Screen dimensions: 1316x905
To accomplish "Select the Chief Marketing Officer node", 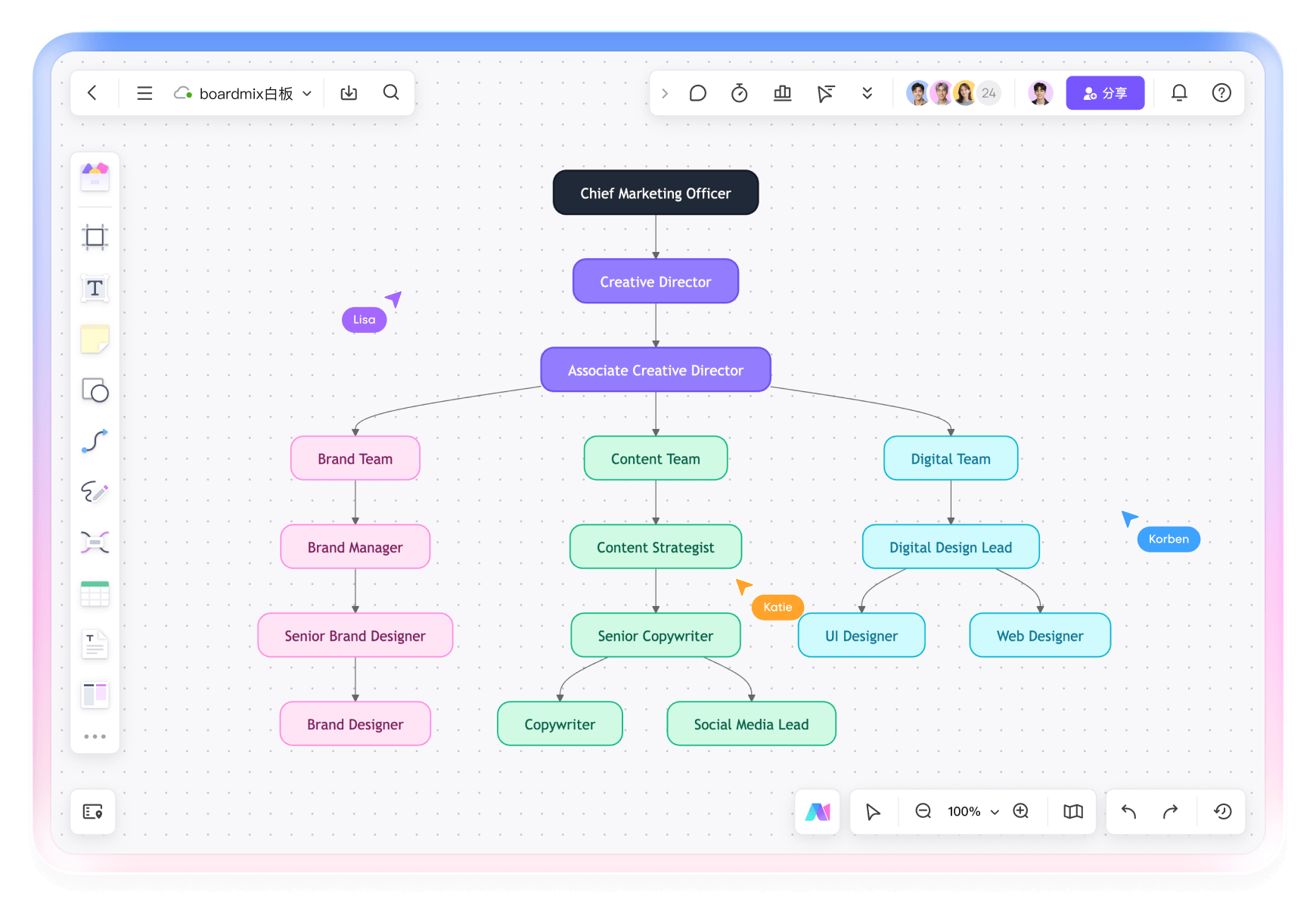I will point(655,193).
